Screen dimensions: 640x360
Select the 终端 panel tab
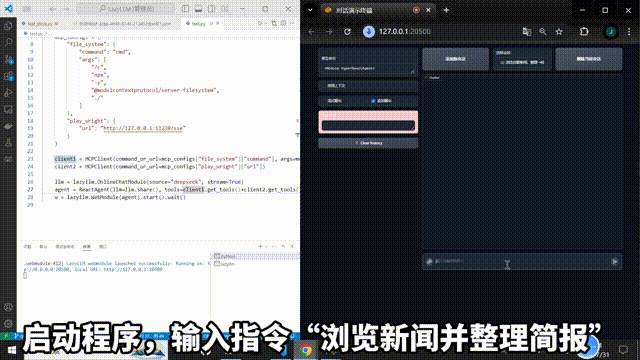[x=87, y=247]
